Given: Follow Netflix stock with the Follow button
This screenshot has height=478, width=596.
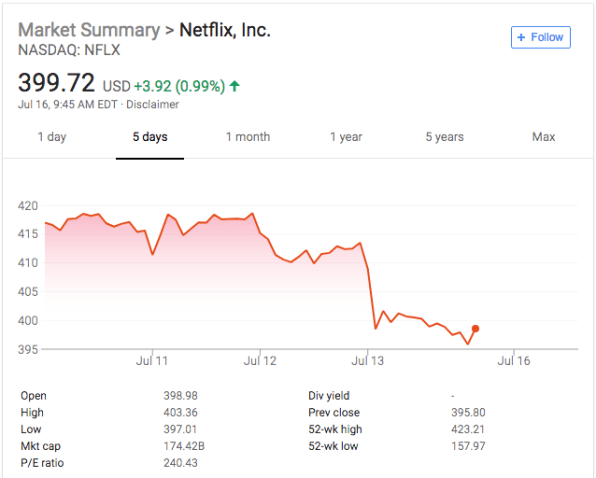Looking at the screenshot, I should [x=541, y=37].
